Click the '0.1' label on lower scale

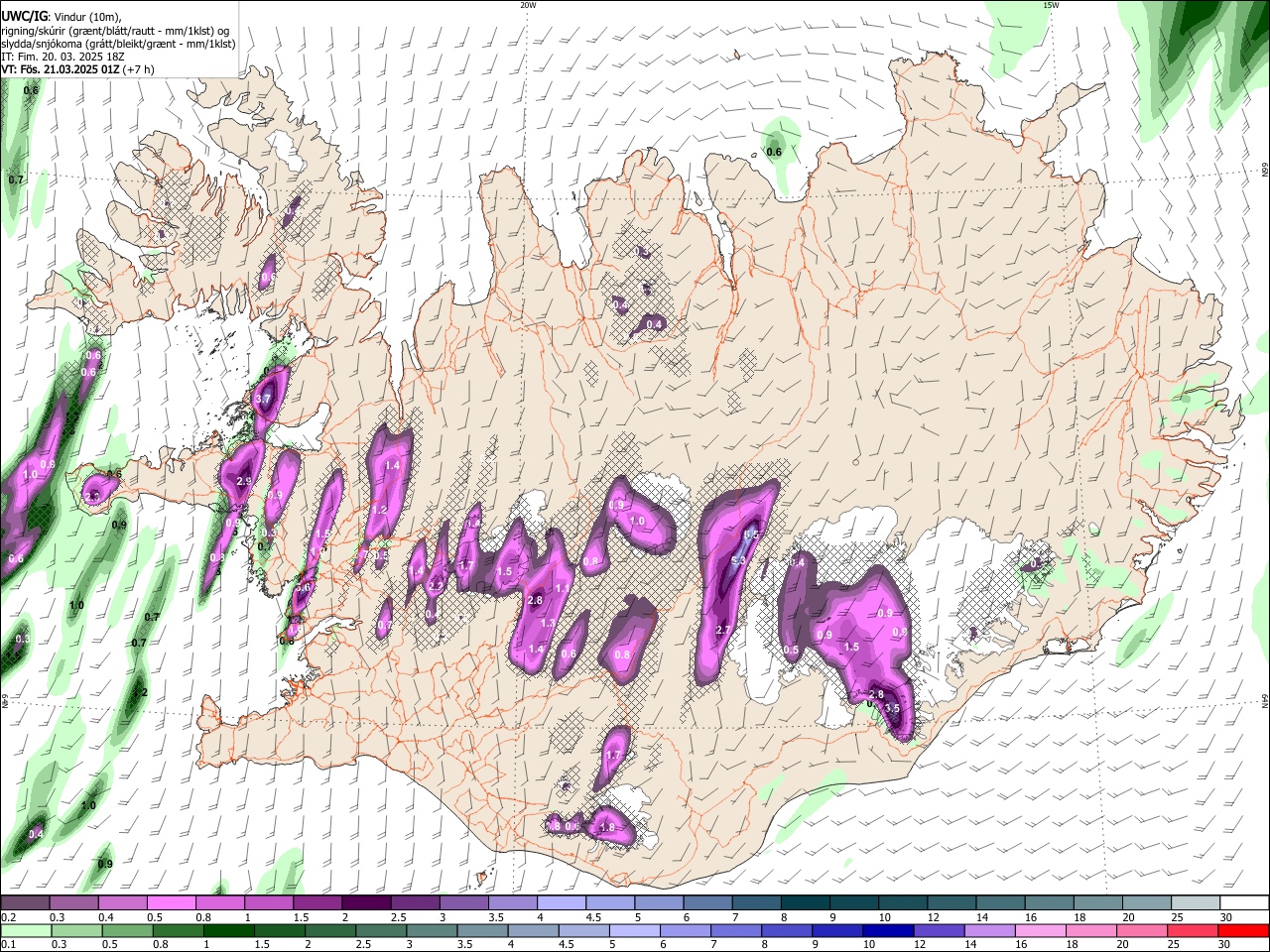(8, 945)
